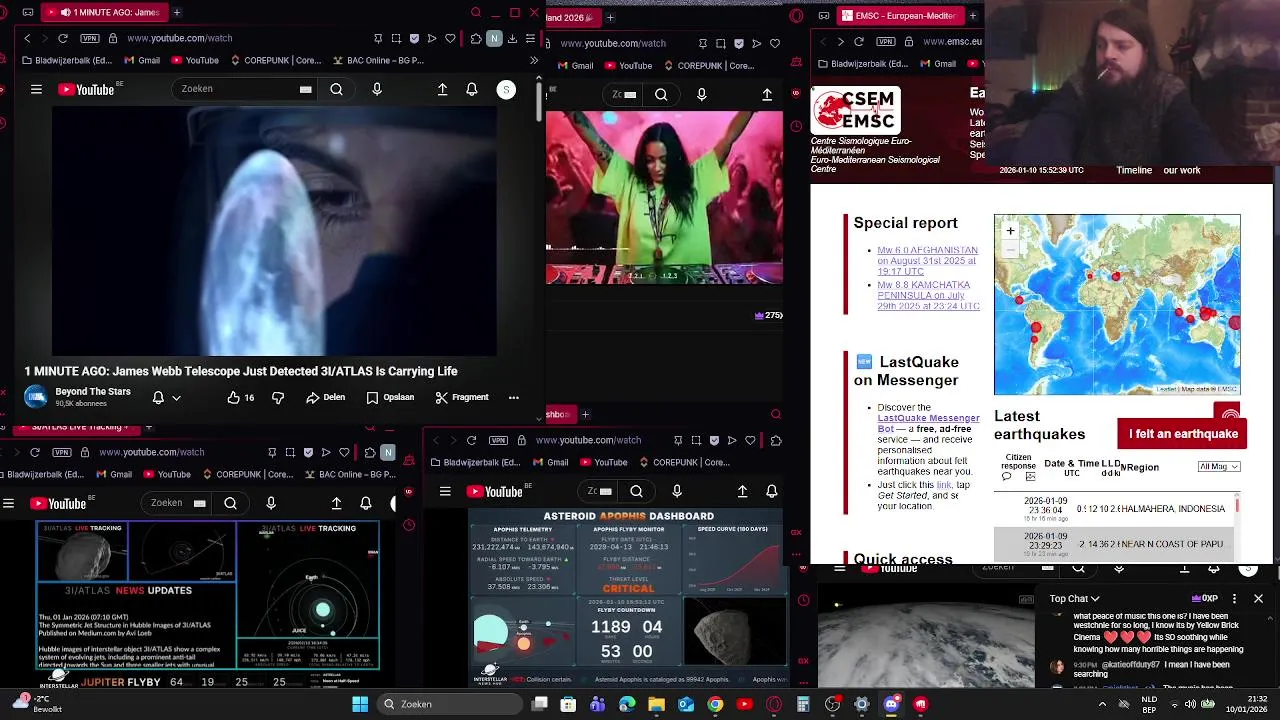Open a new tab beside '1 MINUTE AGO' tab
Screen dimensions: 1280x720
coord(177,13)
